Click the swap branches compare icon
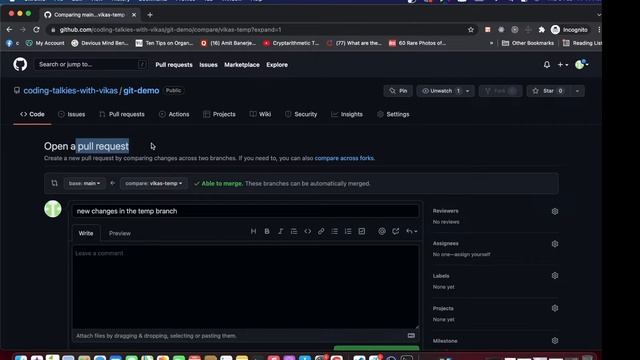The height and width of the screenshot is (360, 640). coord(54,183)
